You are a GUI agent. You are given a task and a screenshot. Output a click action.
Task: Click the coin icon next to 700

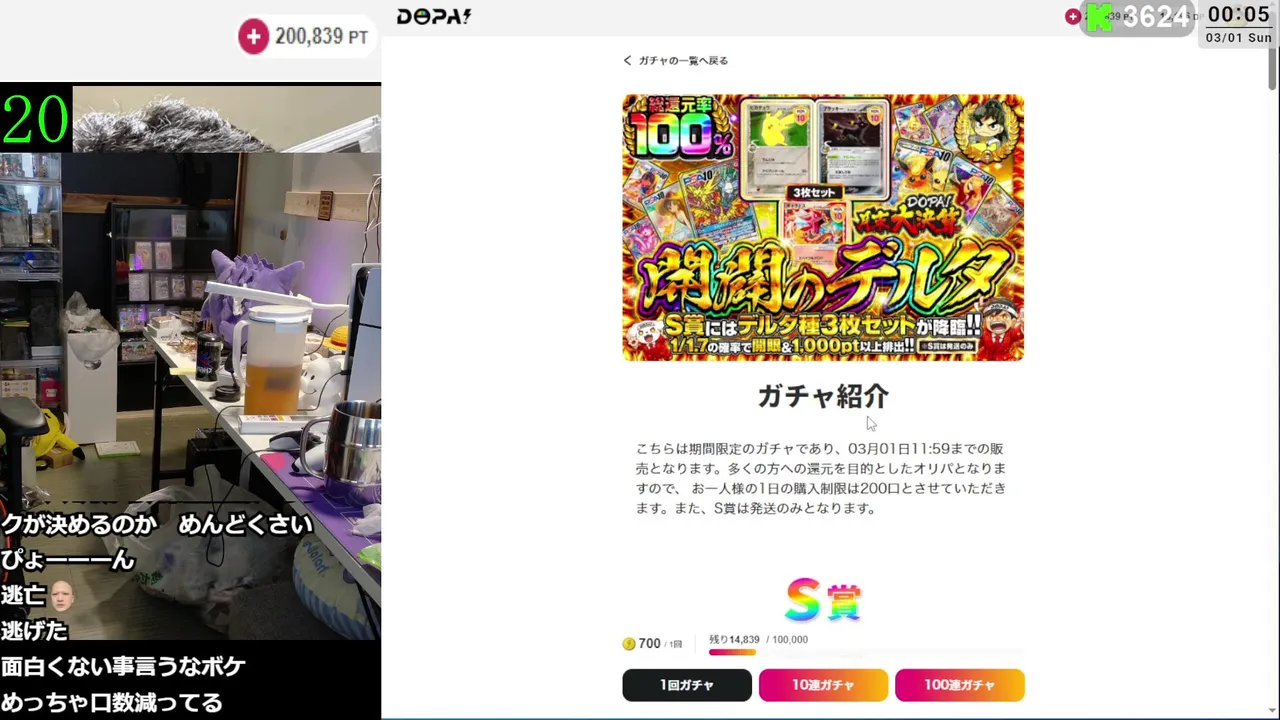[x=629, y=643]
